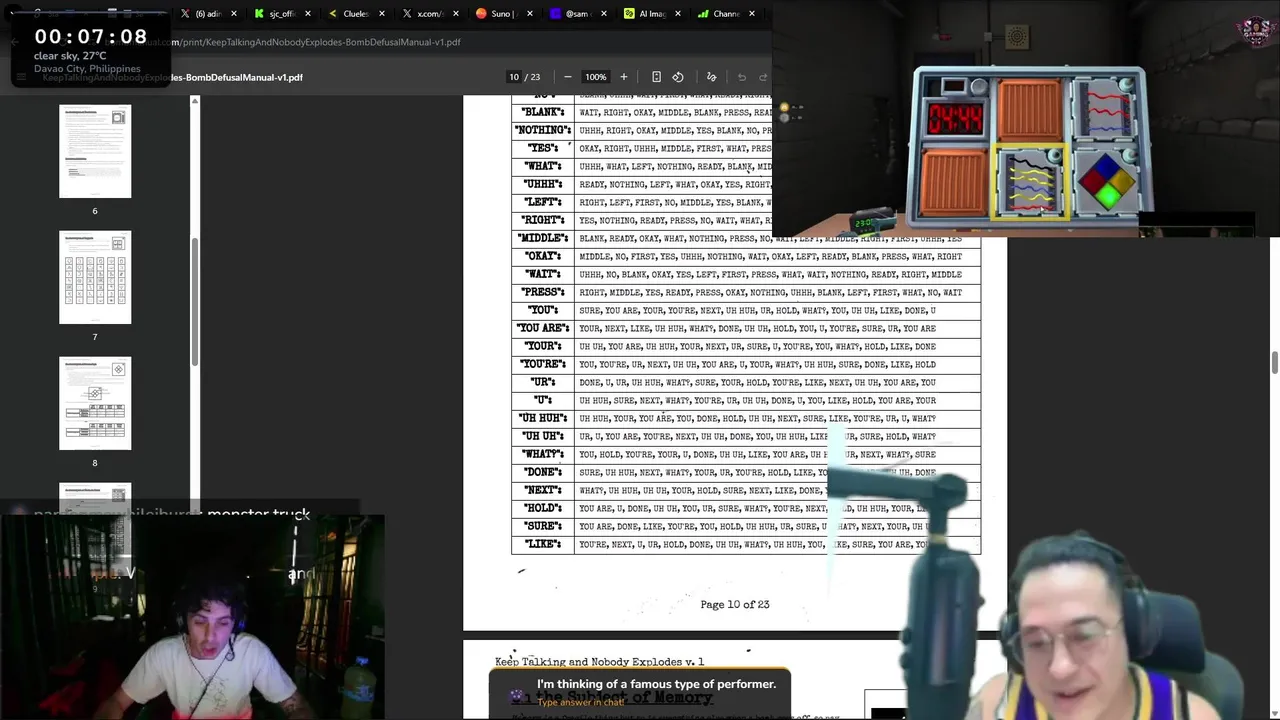
Task: Click the "NOTHING": row label
Action: click(x=543, y=130)
